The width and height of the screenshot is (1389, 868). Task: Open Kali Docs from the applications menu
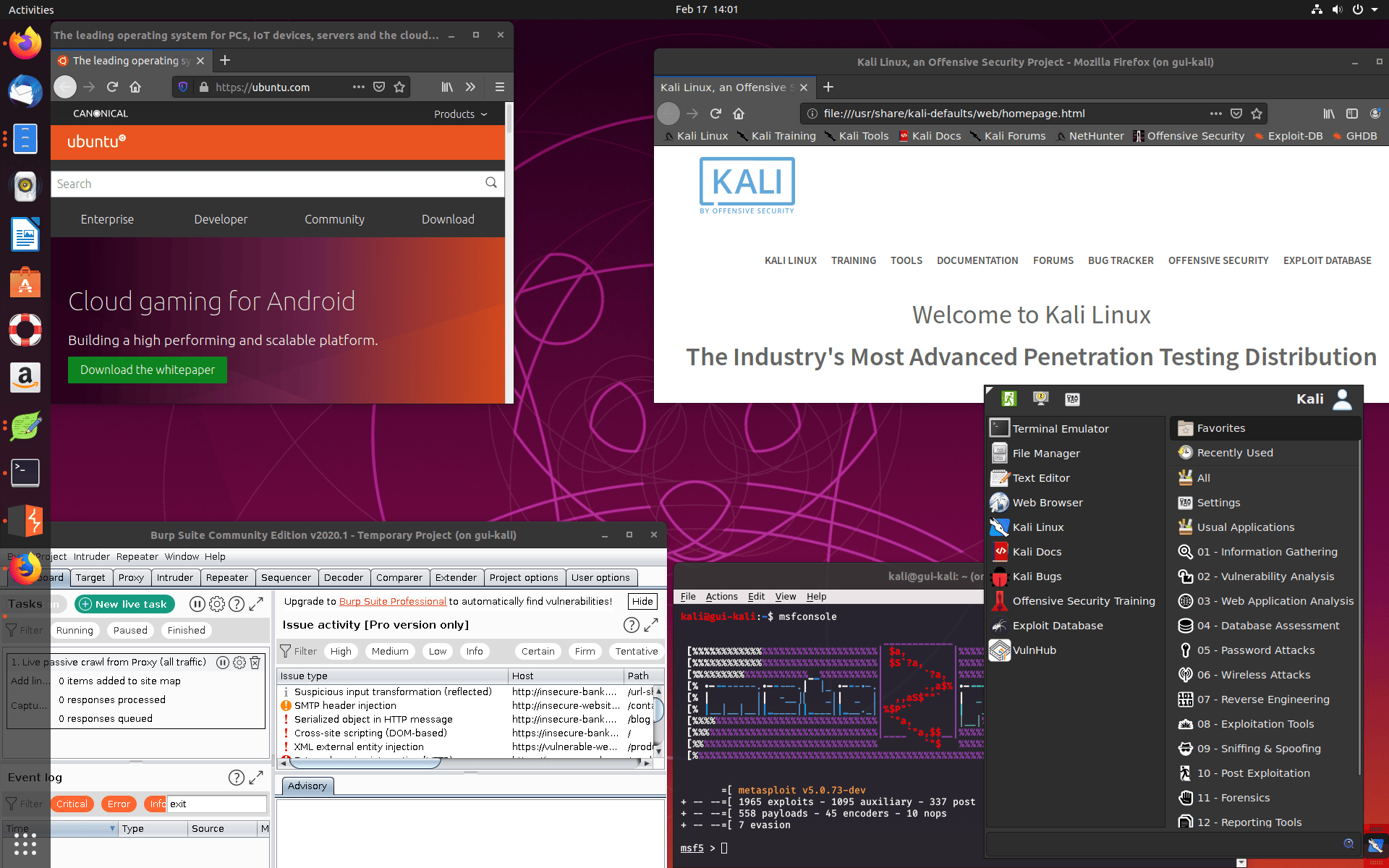[x=1038, y=551]
